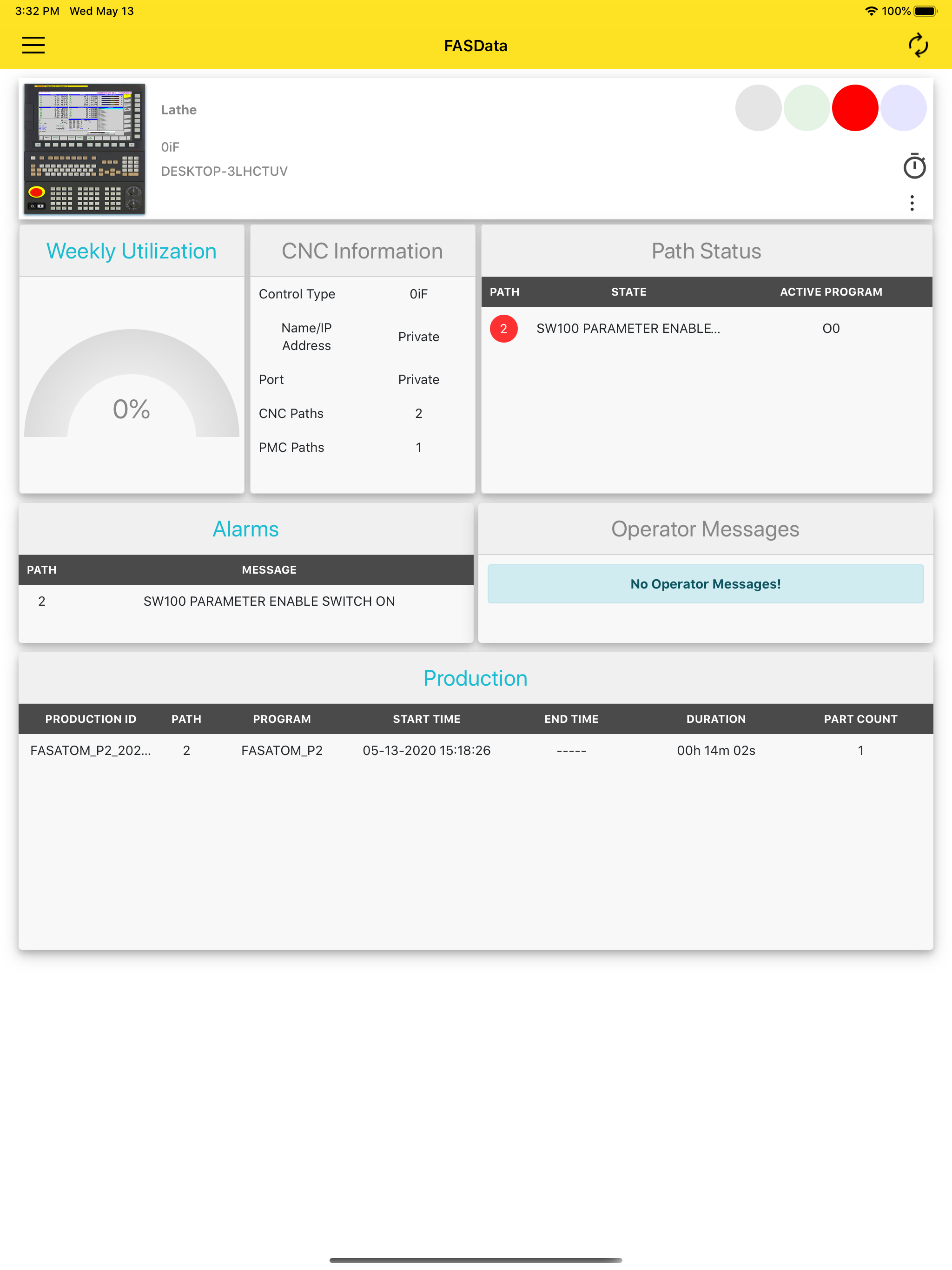Tap the DESKTOP-3LHCTUV host name
The height and width of the screenshot is (1270, 952).
click(225, 171)
